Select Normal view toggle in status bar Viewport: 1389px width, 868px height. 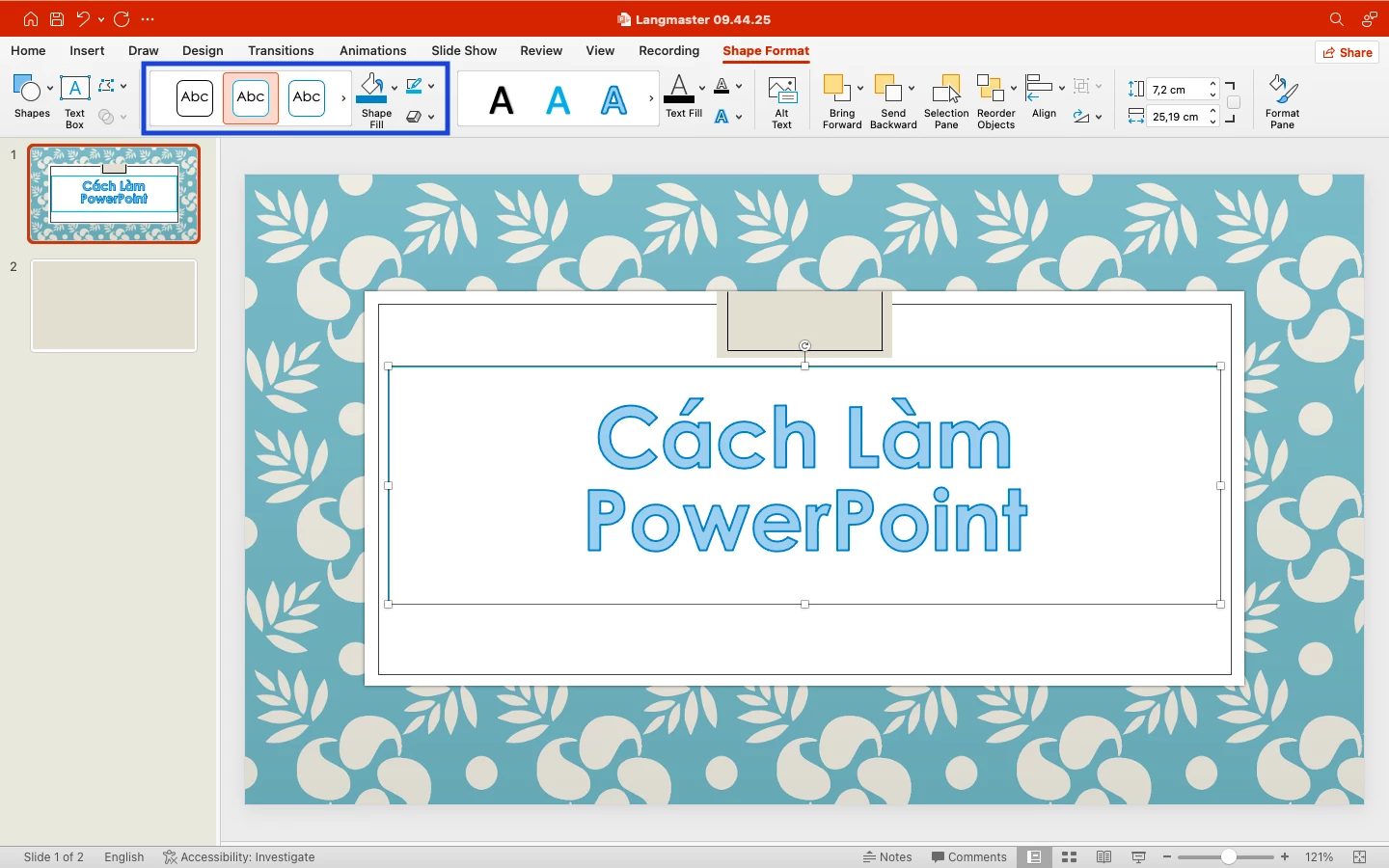(x=1034, y=856)
